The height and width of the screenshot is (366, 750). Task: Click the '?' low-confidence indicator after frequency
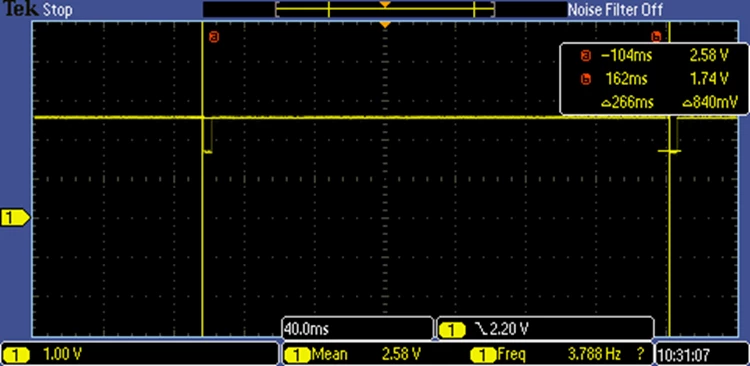click(640, 355)
